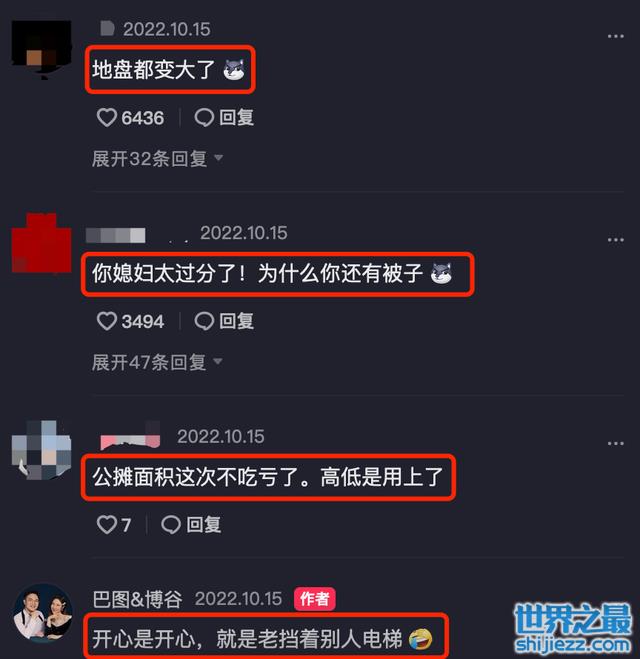This screenshot has width=640, height=659.
Task: Reply to the 地盘都变大了 comment
Action: 224,118
